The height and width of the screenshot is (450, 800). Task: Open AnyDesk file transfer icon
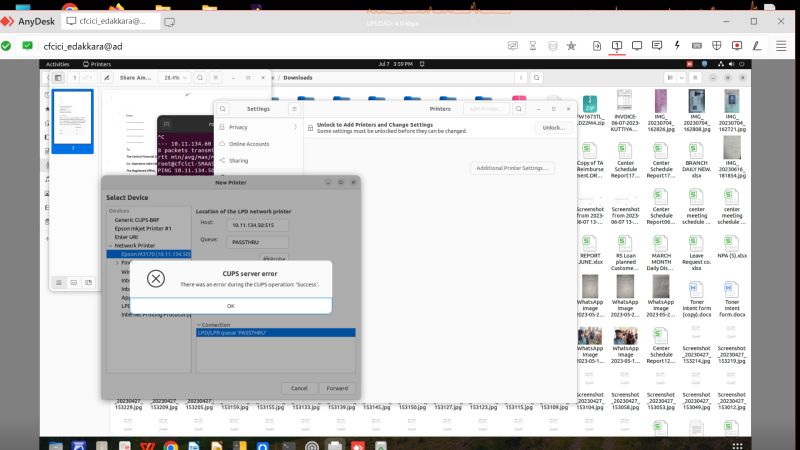[x=596, y=46]
